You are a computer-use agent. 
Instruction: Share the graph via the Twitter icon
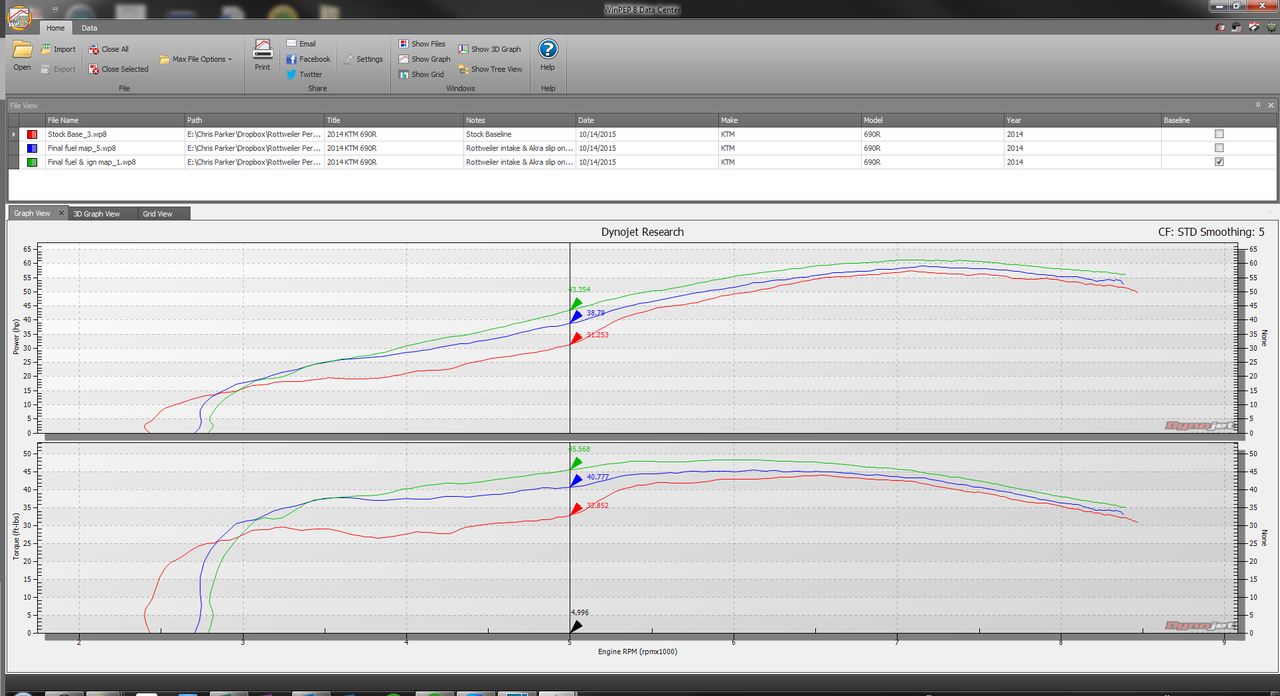(x=304, y=74)
